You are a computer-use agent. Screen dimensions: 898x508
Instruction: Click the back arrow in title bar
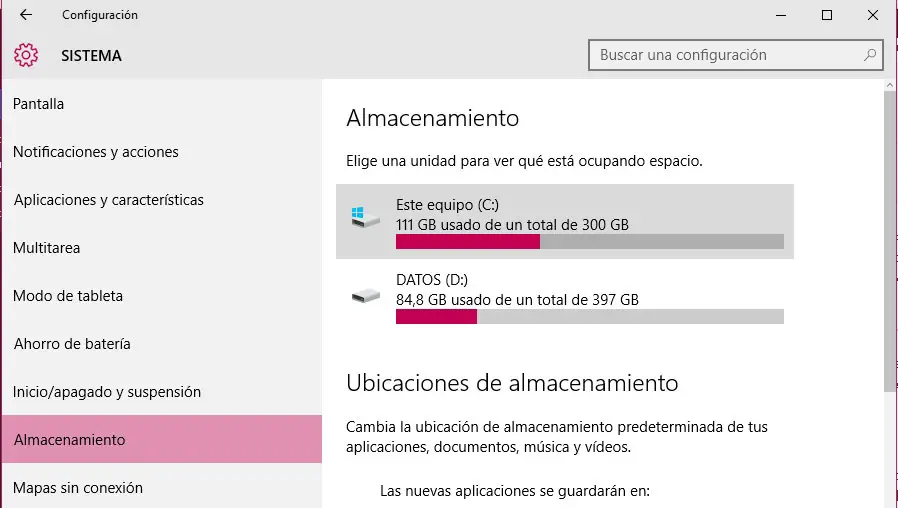[26, 15]
